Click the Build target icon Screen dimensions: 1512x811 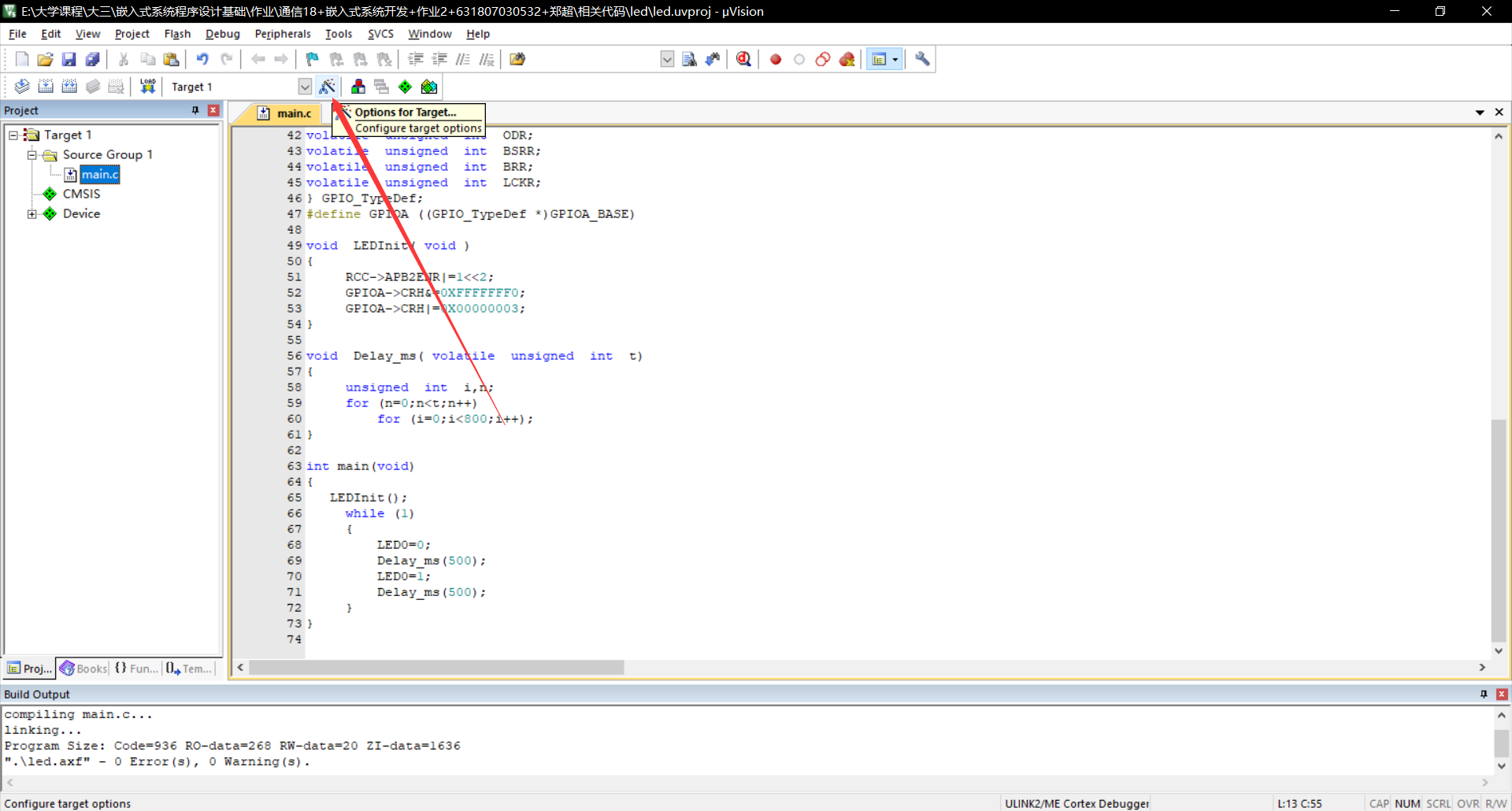tap(46, 87)
